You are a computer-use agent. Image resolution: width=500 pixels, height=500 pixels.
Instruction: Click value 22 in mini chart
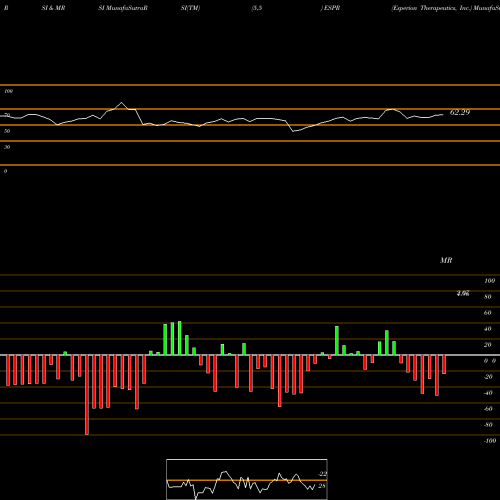(322, 474)
